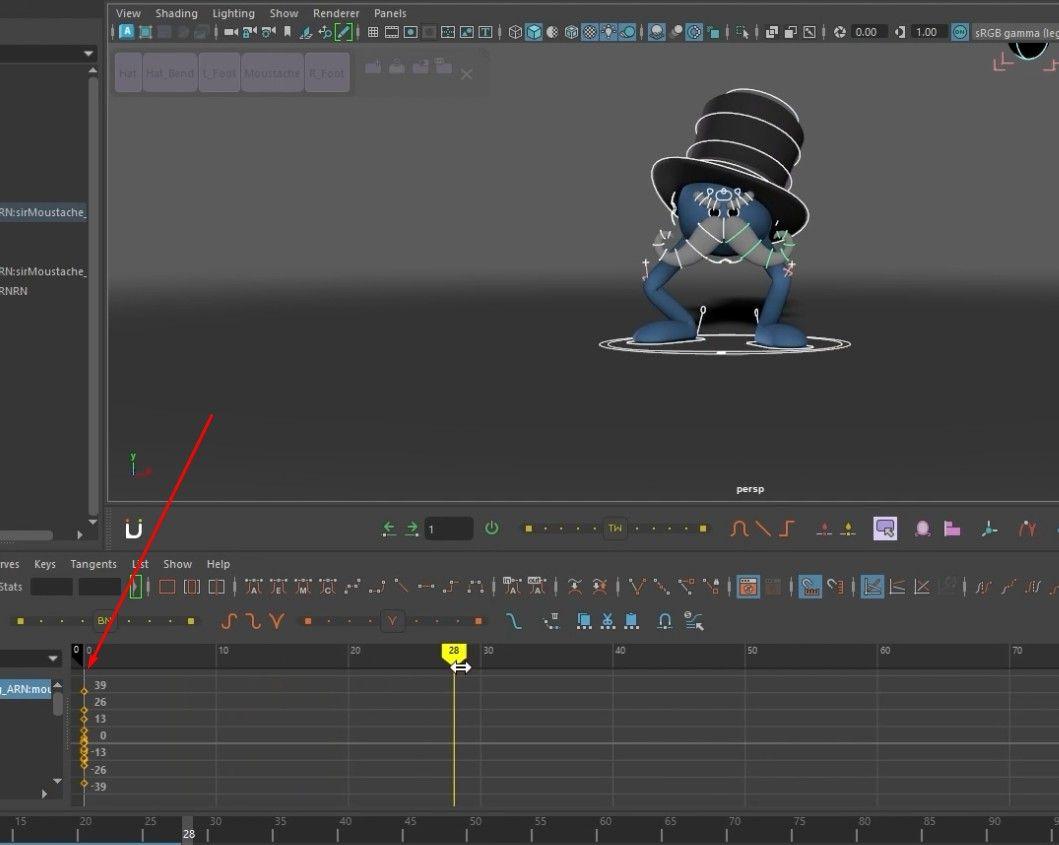
Task: Toggle the color management ON button
Action: click(x=960, y=32)
